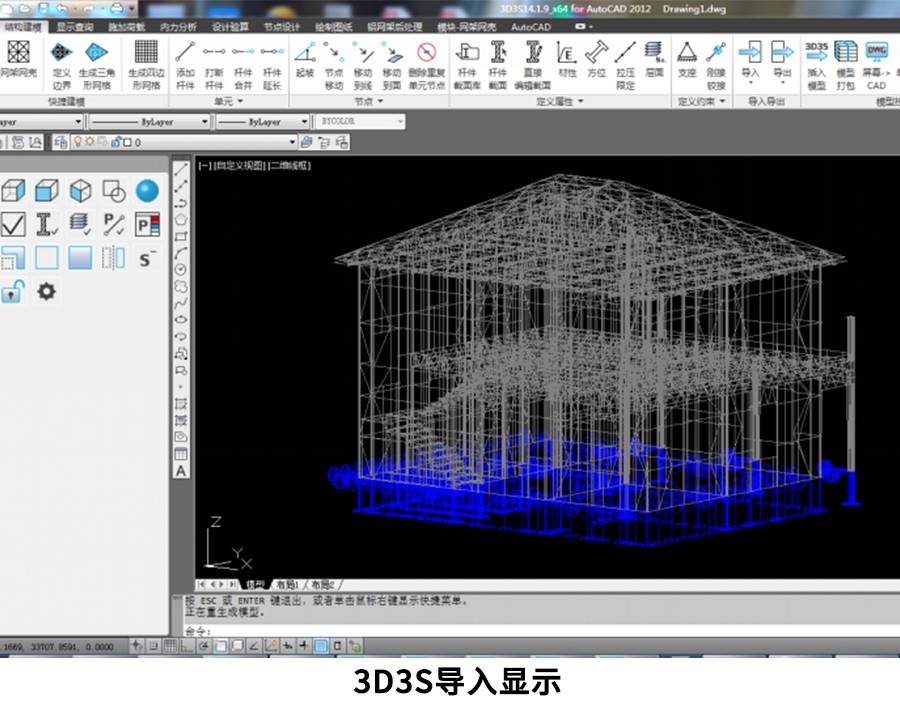This screenshot has width=900, height=704.
Task: Select the 打断杆件 break member tool
Action: (x=214, y=65)
